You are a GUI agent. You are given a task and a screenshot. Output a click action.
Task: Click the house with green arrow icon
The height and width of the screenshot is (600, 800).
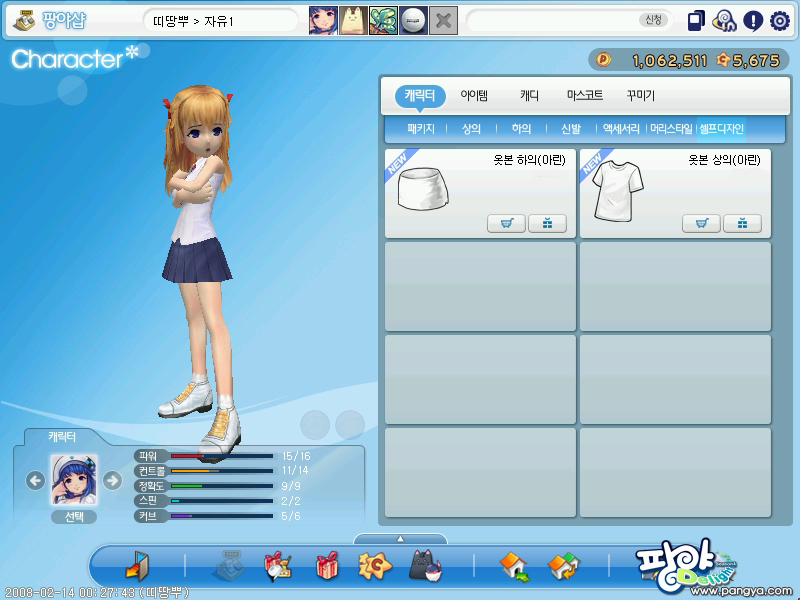(x=515, y=566)
